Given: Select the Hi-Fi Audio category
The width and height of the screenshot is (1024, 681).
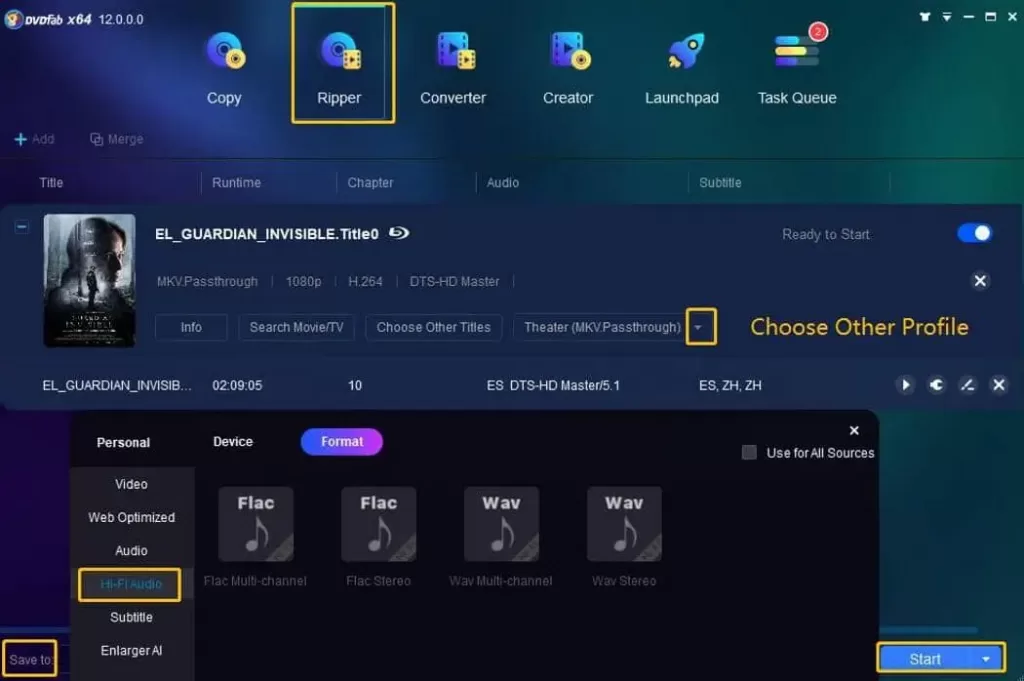Looking at the screenshot, I should point(130,584).
